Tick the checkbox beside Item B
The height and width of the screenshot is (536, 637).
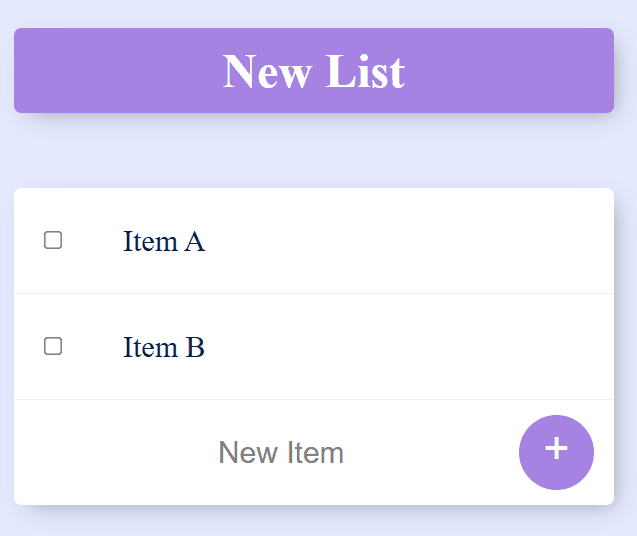point(53,346)
